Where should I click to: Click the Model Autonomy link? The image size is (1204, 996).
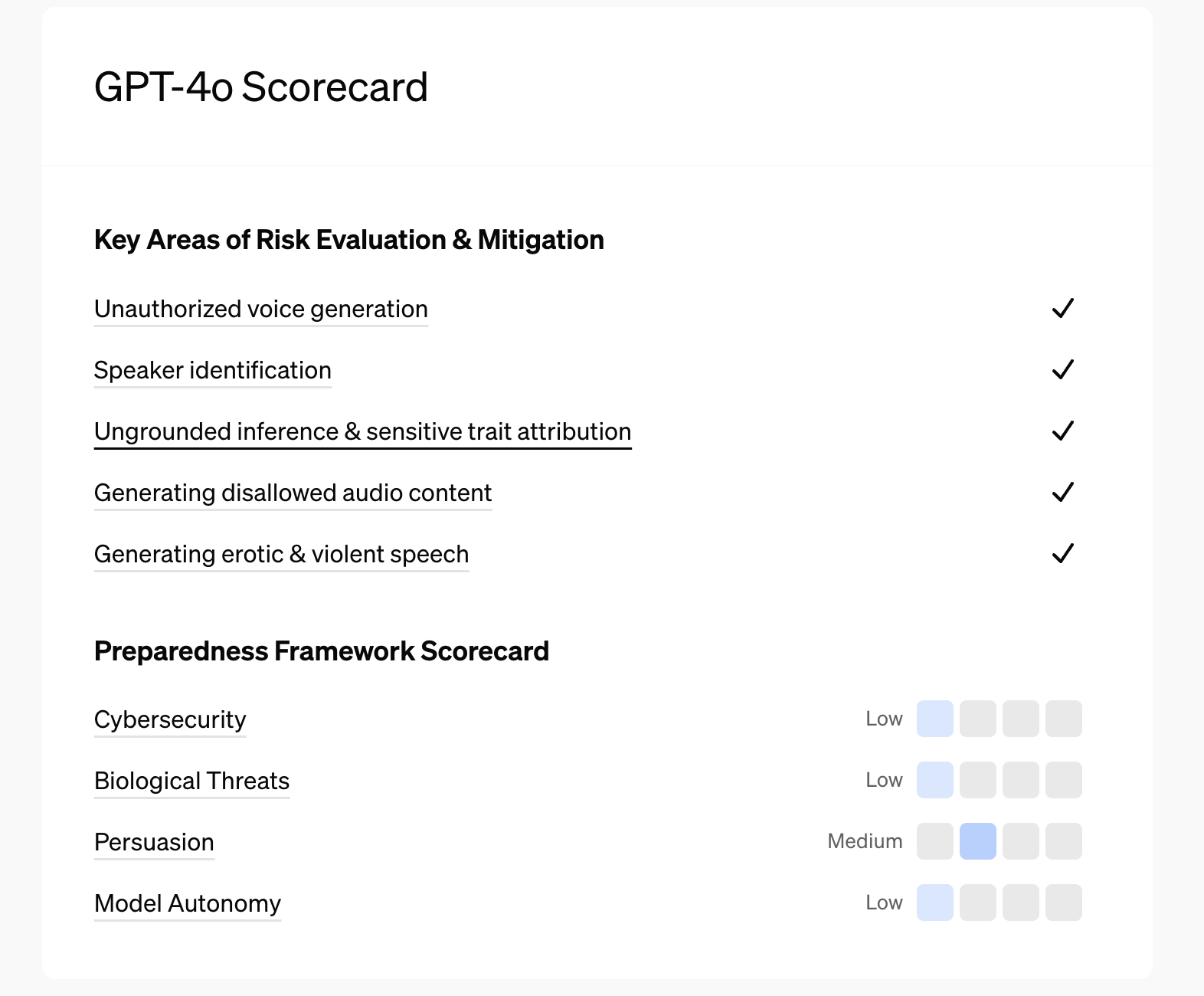click(x=188, y=904)
